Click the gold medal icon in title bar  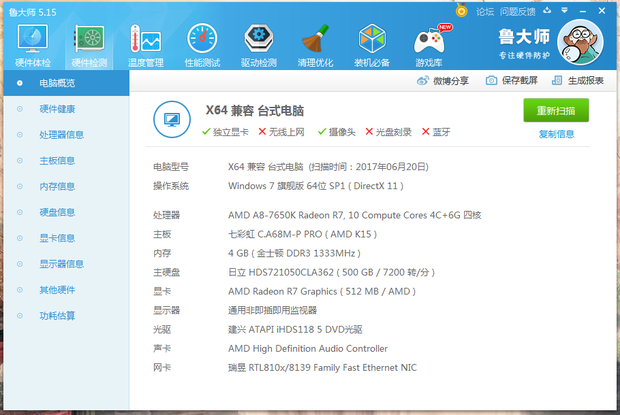[x=461, y=10]
